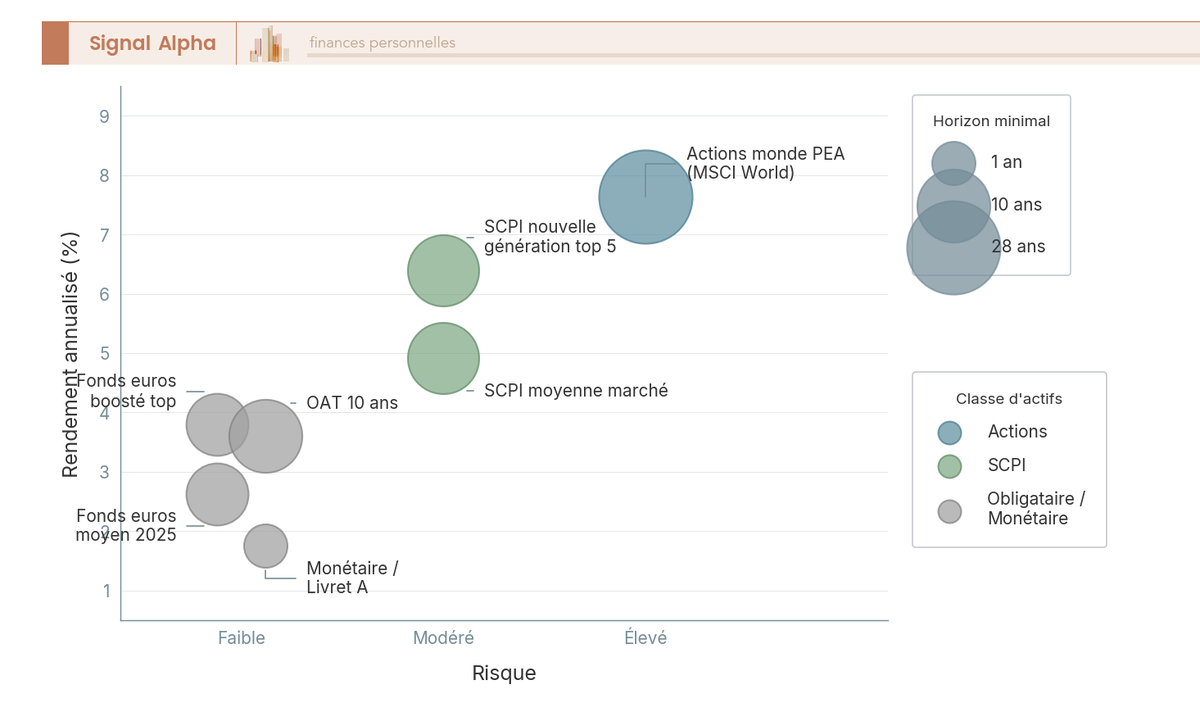This screenshot has width=1200, height=721.
Task: Select the Monétaire / Livret A bubble
Action: tap(266, 546)
